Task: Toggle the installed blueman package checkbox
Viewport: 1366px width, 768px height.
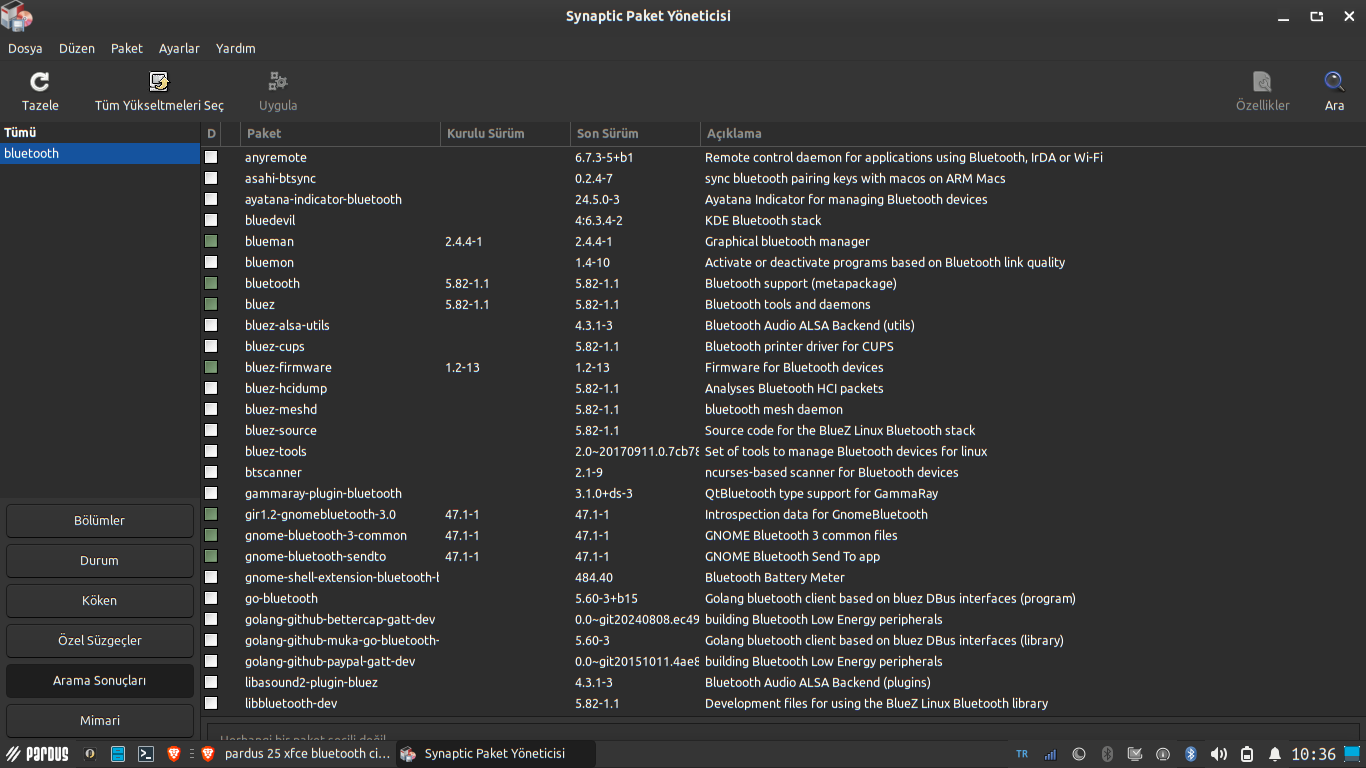Action: 211,241
